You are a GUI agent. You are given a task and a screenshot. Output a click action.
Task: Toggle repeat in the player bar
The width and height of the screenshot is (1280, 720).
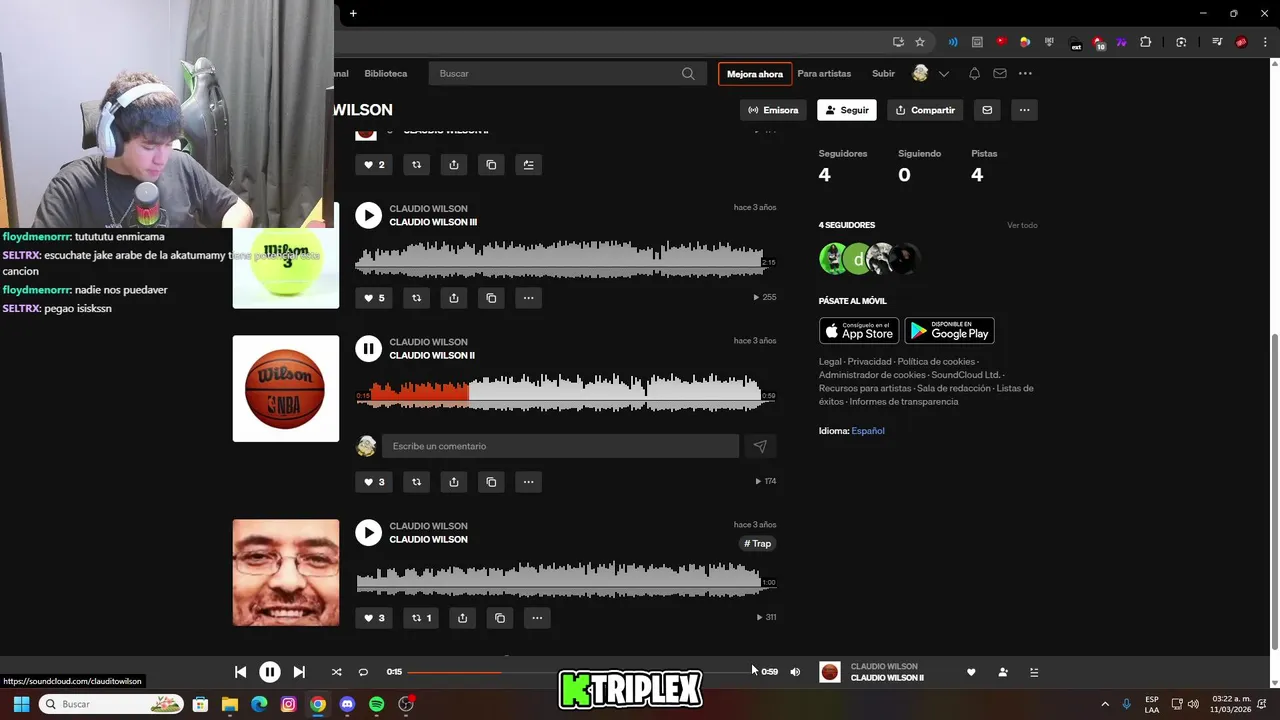coord(363,672)
